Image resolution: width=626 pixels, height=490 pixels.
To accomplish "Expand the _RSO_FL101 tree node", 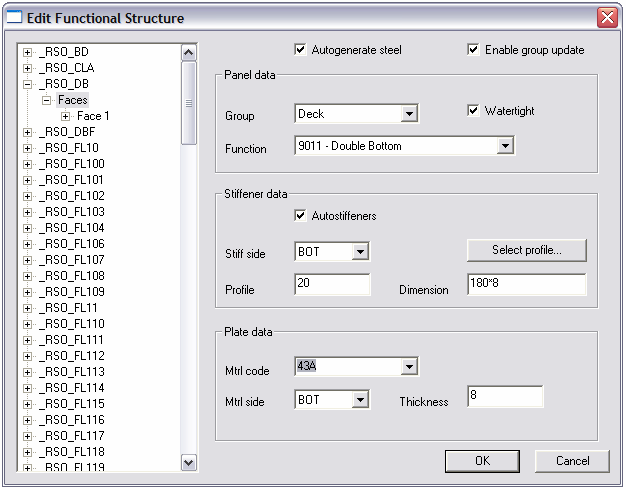I will click(x=27, y=180).
